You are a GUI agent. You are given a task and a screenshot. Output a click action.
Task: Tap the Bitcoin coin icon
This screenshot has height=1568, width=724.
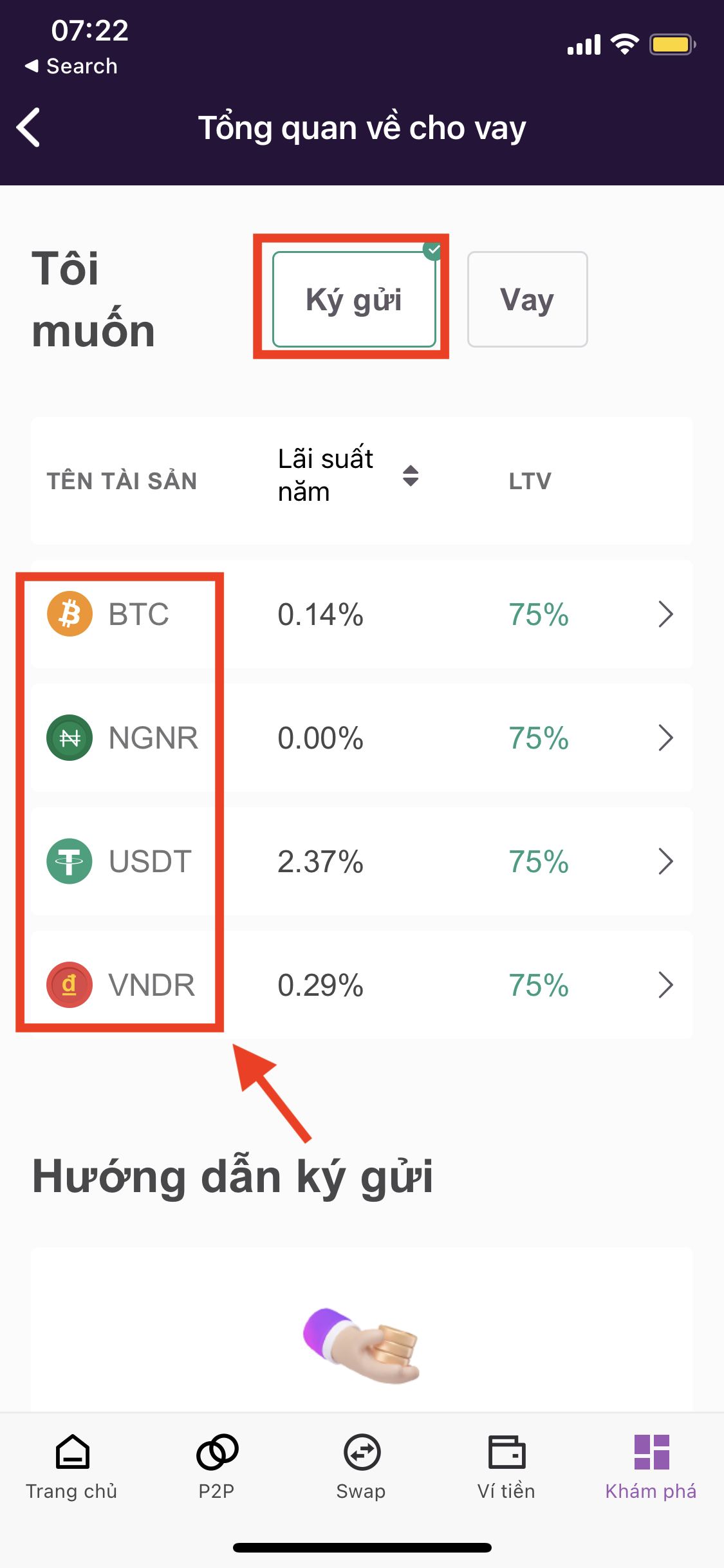click(x=70, y=614)
